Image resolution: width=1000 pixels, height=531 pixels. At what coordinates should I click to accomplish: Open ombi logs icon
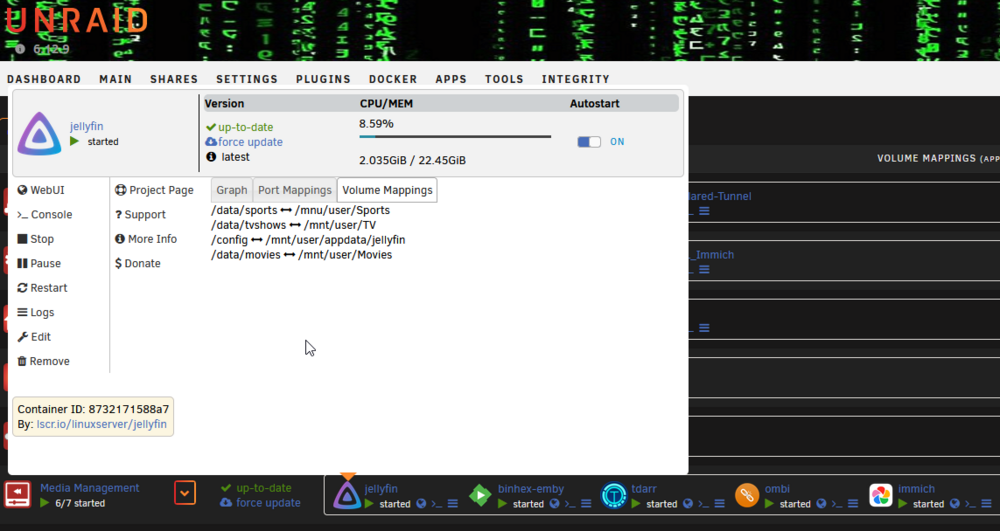(853, 504)
